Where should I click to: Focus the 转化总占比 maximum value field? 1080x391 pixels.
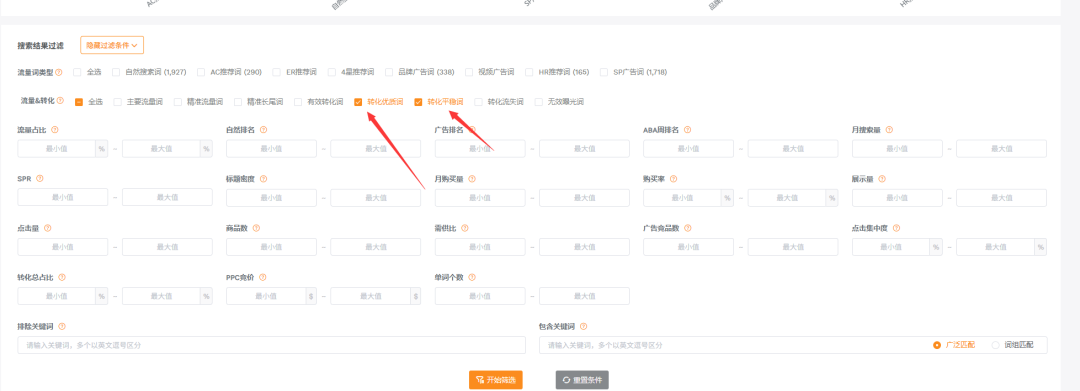click(x=161, y=296)
